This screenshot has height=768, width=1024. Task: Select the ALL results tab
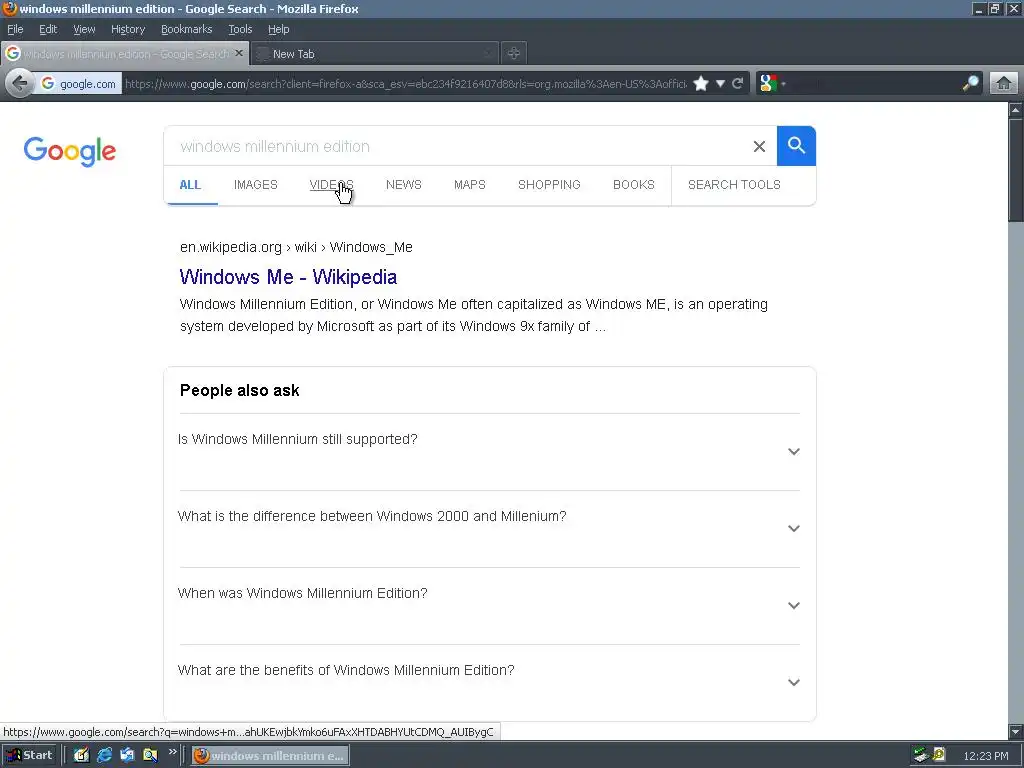[x=190, y=185]
